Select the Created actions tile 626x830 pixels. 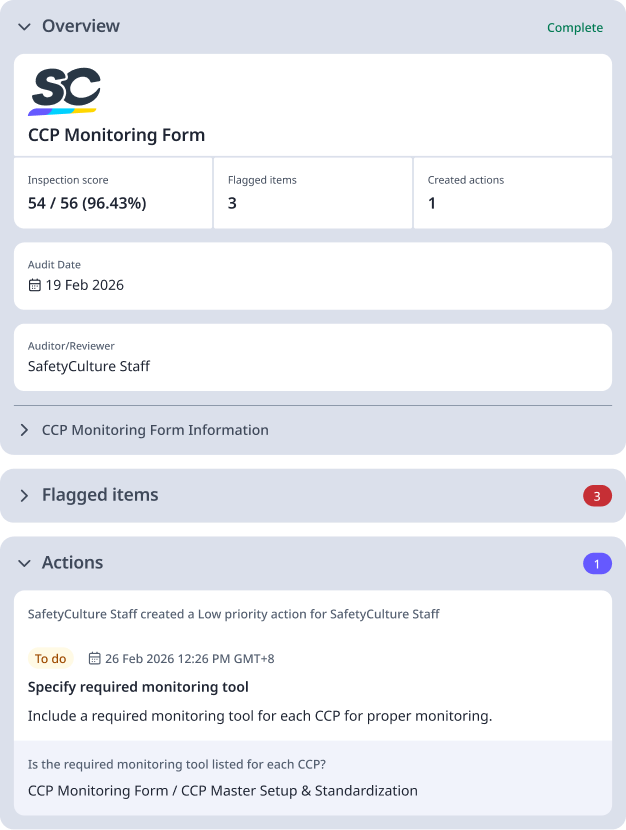click(x=512, y=193)
